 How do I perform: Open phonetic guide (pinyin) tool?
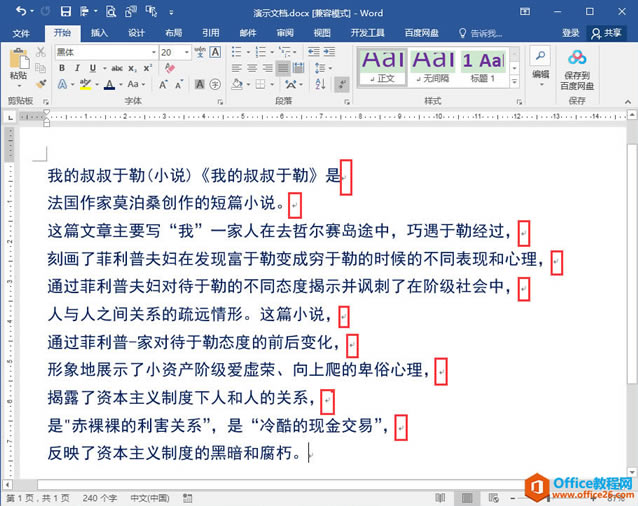click(200, 52)
